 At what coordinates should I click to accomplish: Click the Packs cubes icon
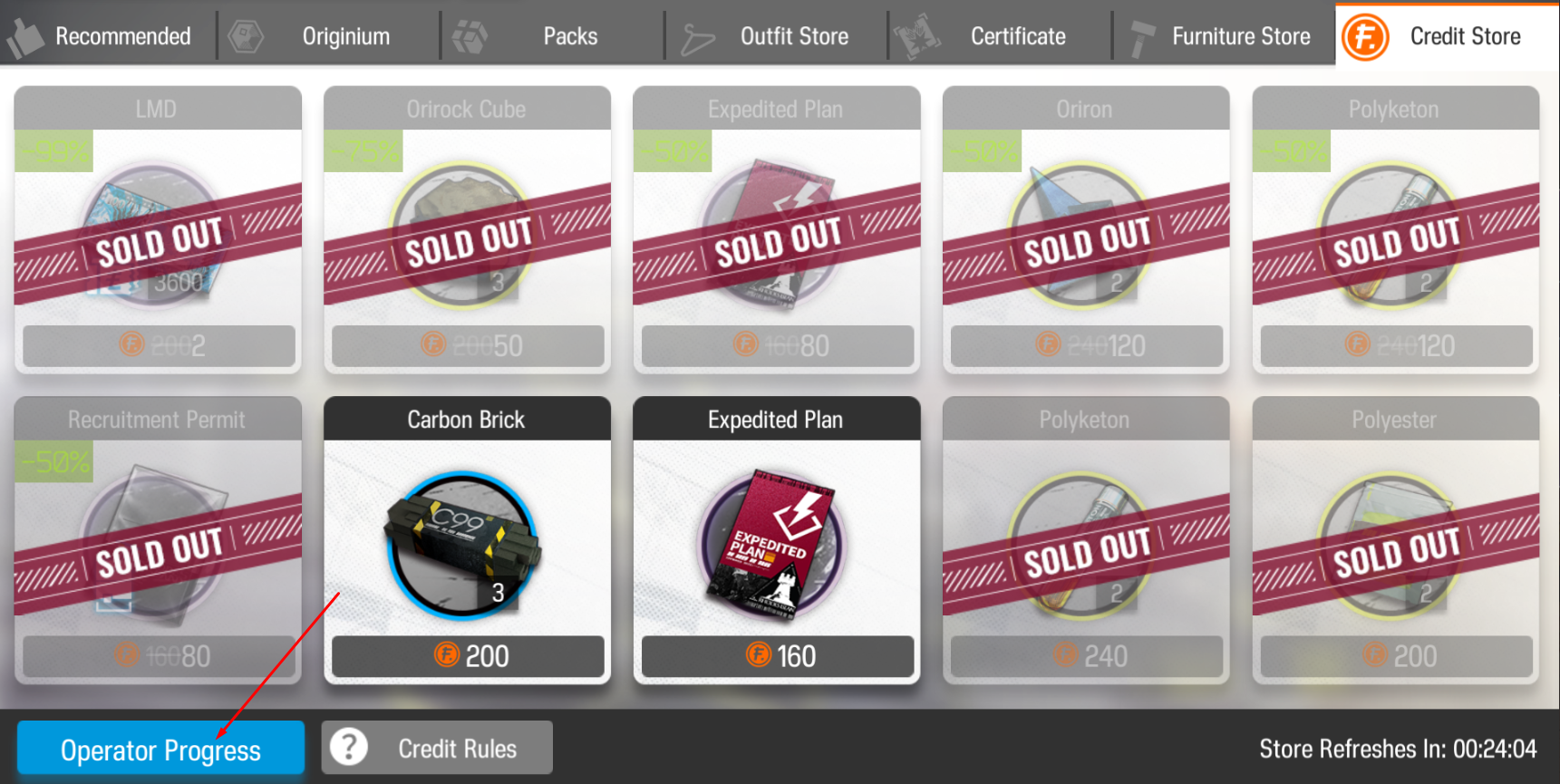(470, 37)
